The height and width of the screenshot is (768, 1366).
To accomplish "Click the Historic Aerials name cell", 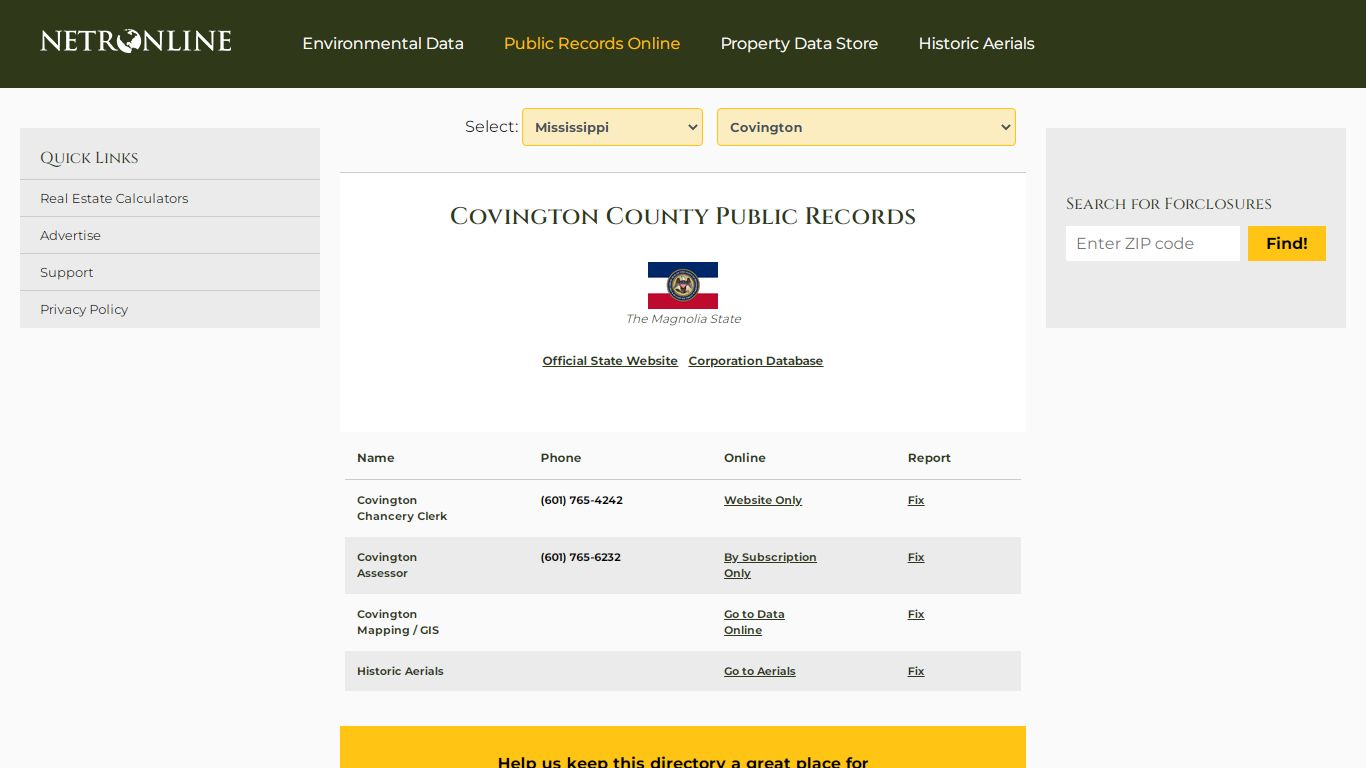I will tap(400, 671).
